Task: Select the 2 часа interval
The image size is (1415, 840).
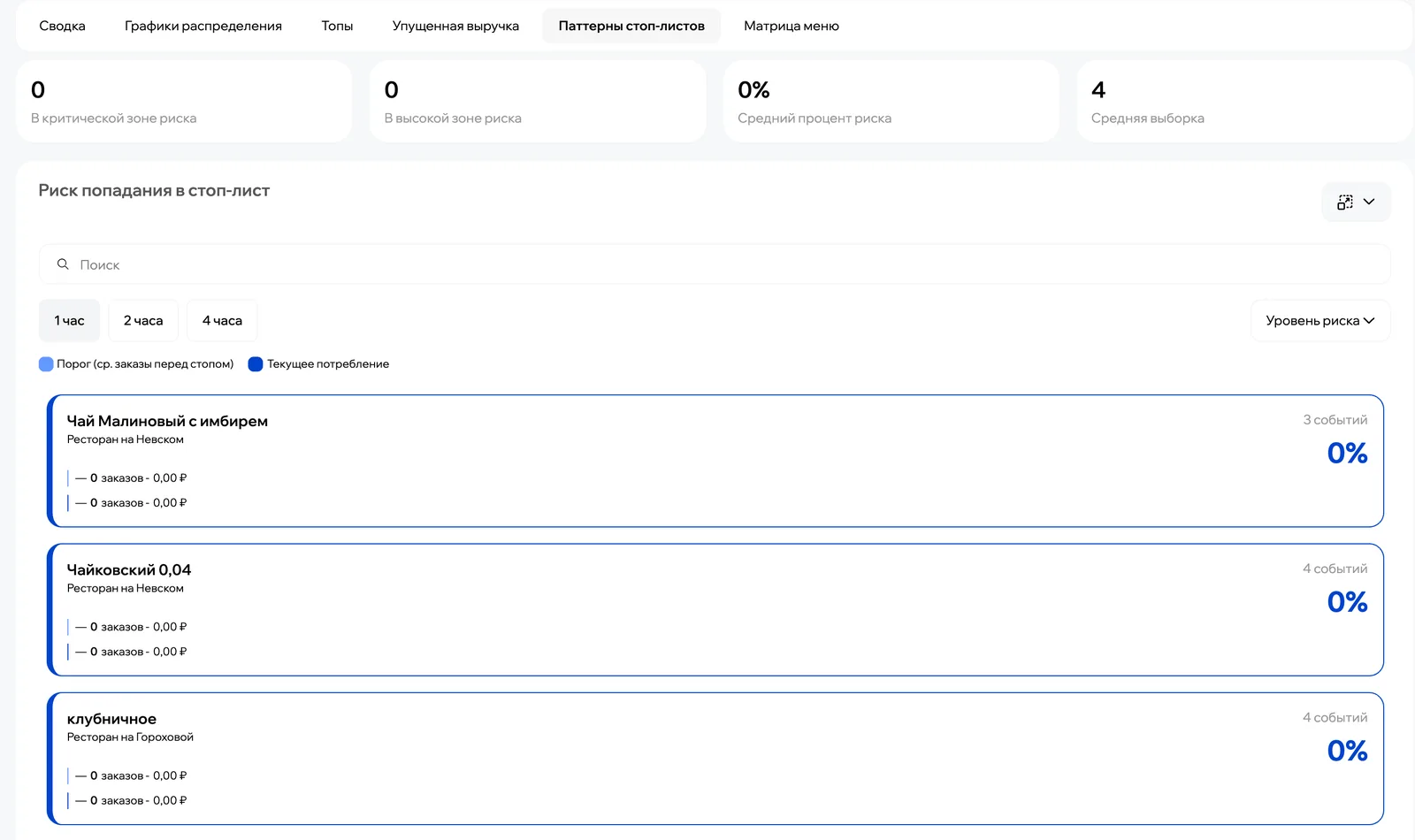Action: pos(143,320)
